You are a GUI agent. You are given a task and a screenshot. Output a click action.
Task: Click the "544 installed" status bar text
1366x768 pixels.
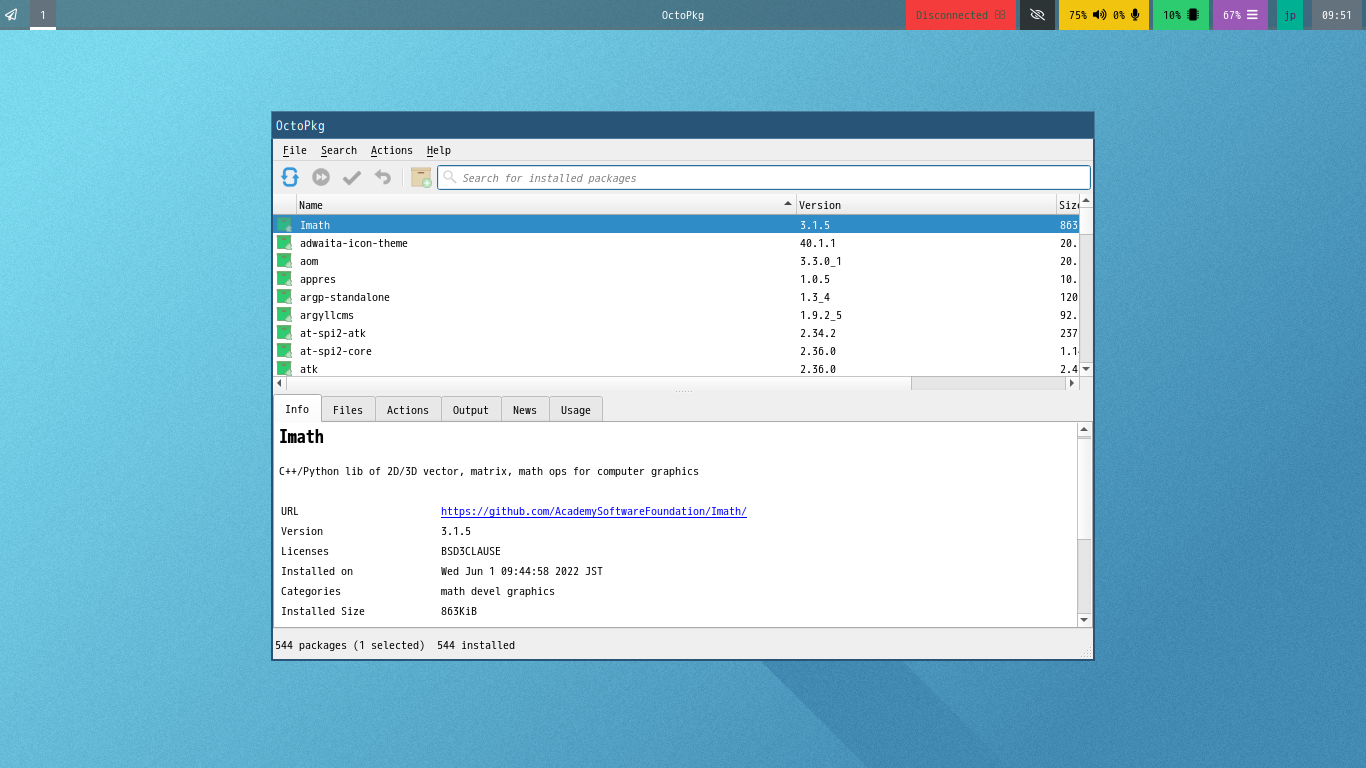[x=476, y=645]
